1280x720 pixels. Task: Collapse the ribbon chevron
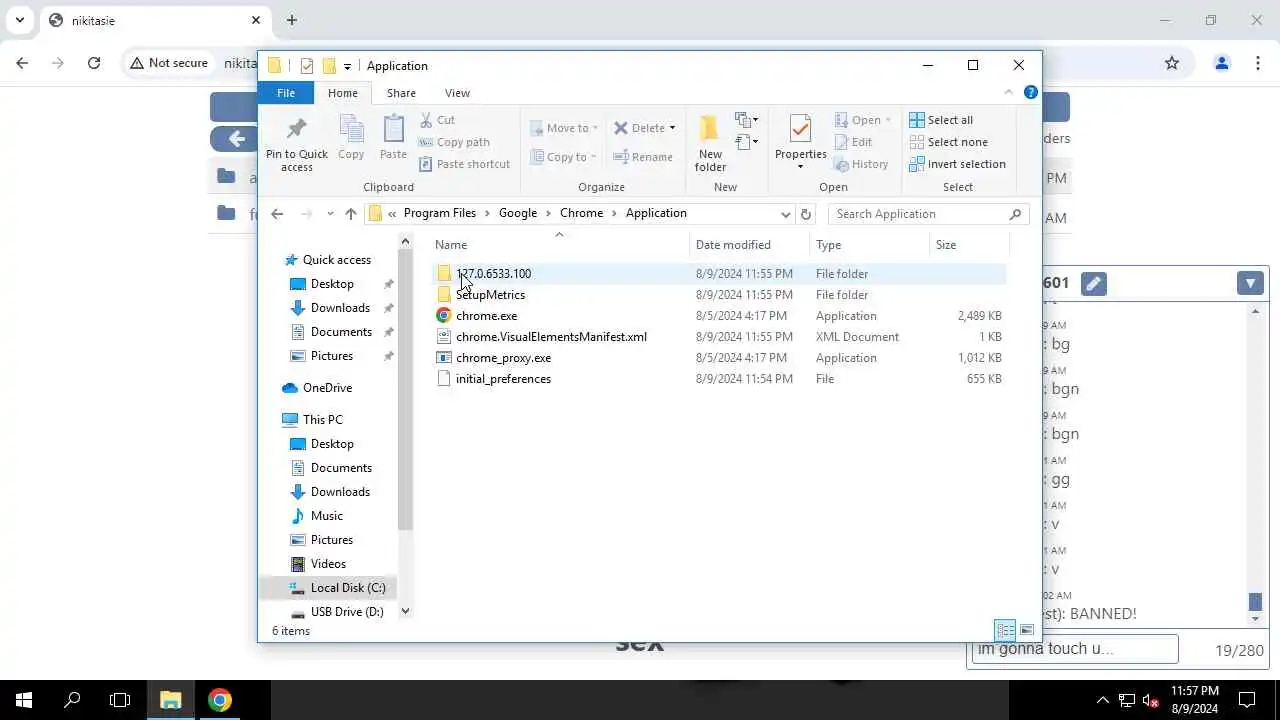click(x=1009, y=92)
